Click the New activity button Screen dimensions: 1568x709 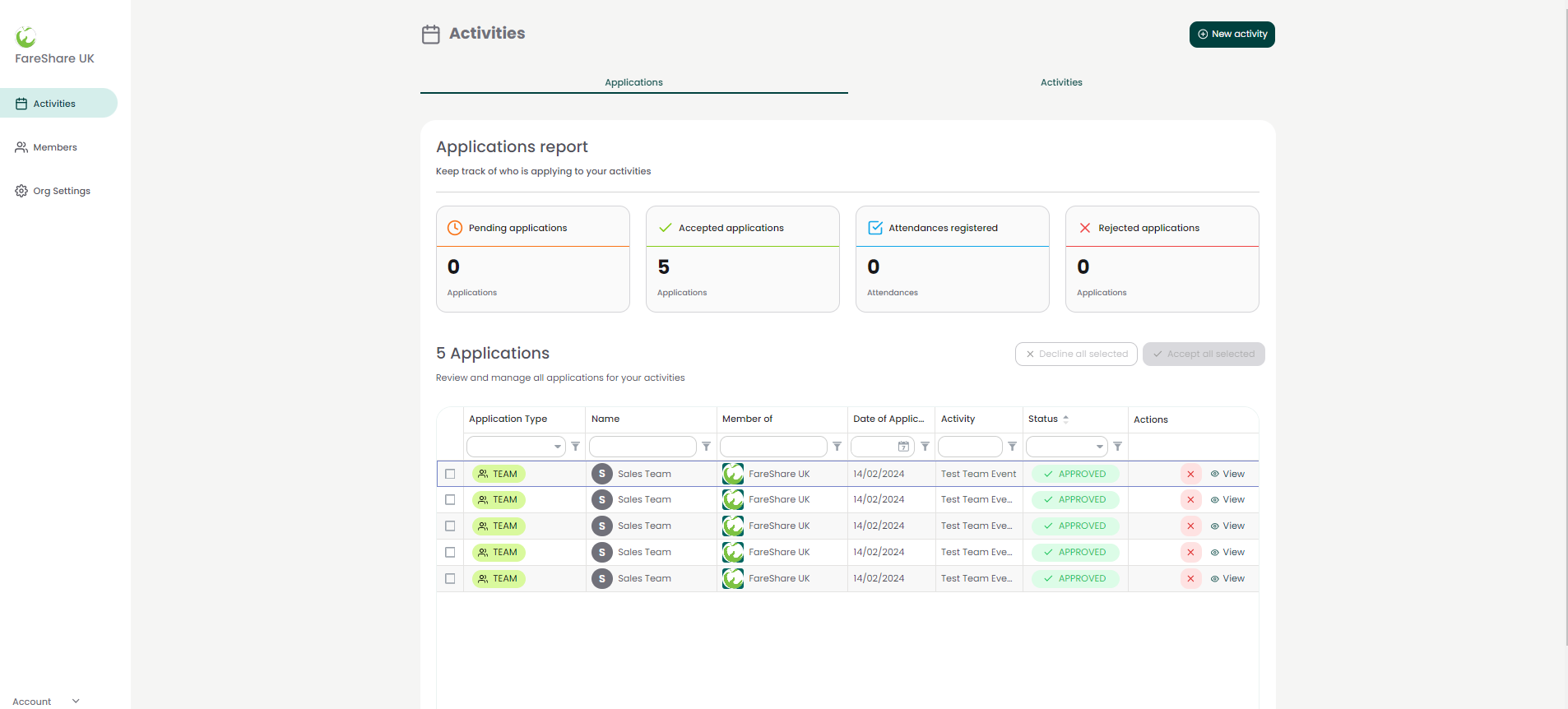1232,35
